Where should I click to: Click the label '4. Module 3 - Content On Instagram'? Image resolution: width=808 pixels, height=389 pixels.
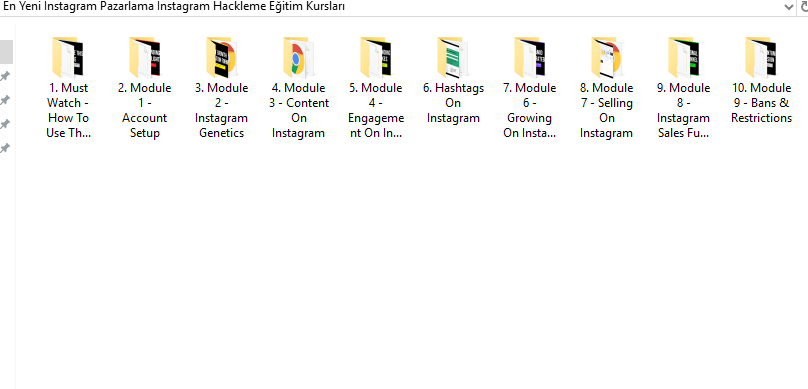298,110
